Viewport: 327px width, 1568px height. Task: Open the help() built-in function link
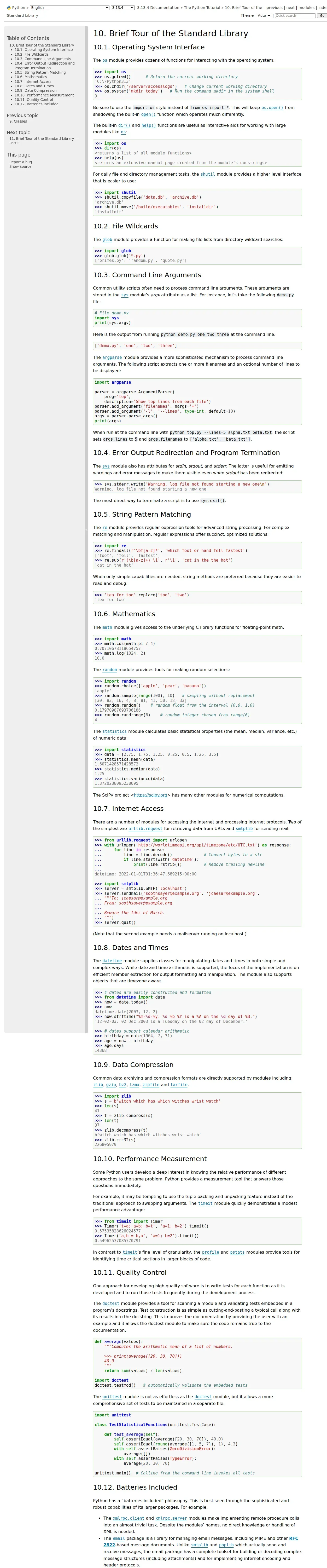click(x=149, y=125)
